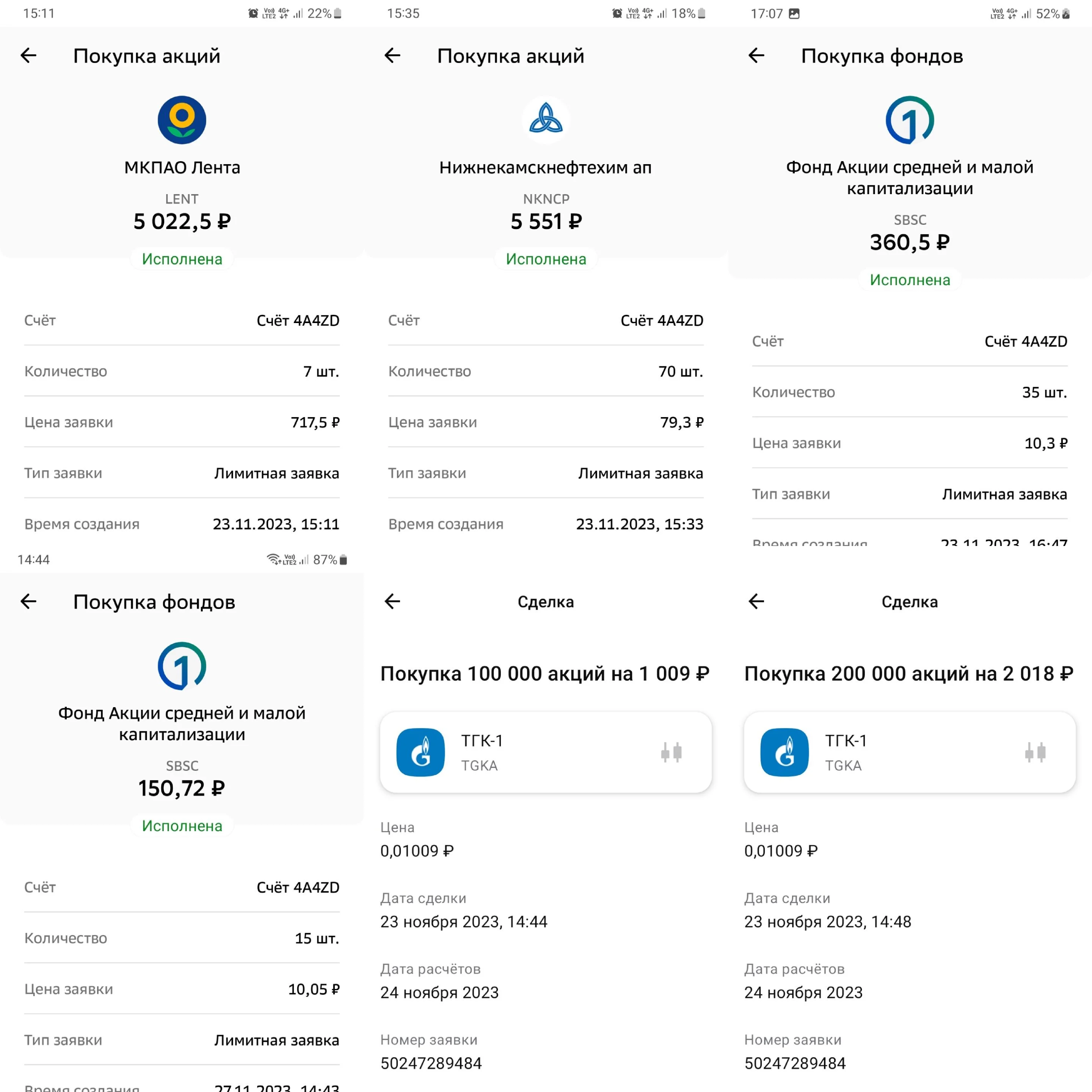Go back from the 100 000 shares deal screen
Screen dimensions: 1092x1092
(392, 601)
